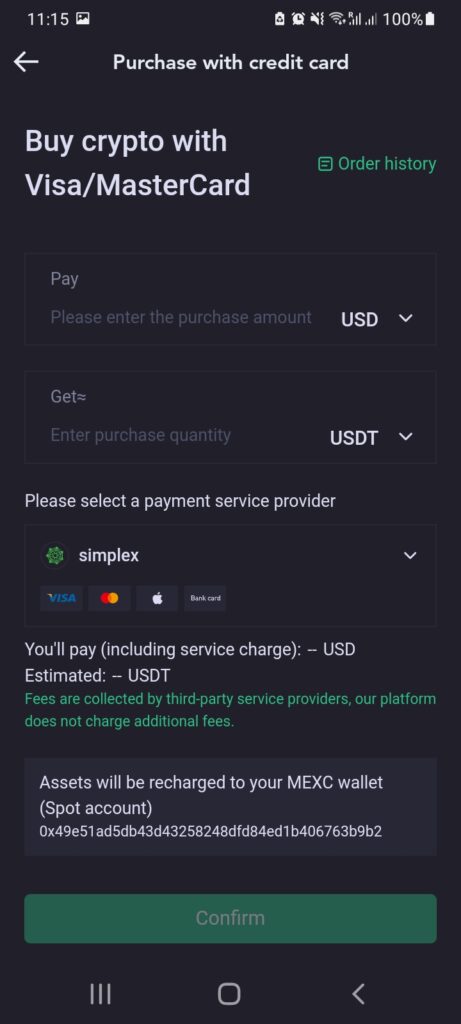The image size is (461, 1024).
Task: Select the Apple Pay icon
Action: click(x=157, y=598)
